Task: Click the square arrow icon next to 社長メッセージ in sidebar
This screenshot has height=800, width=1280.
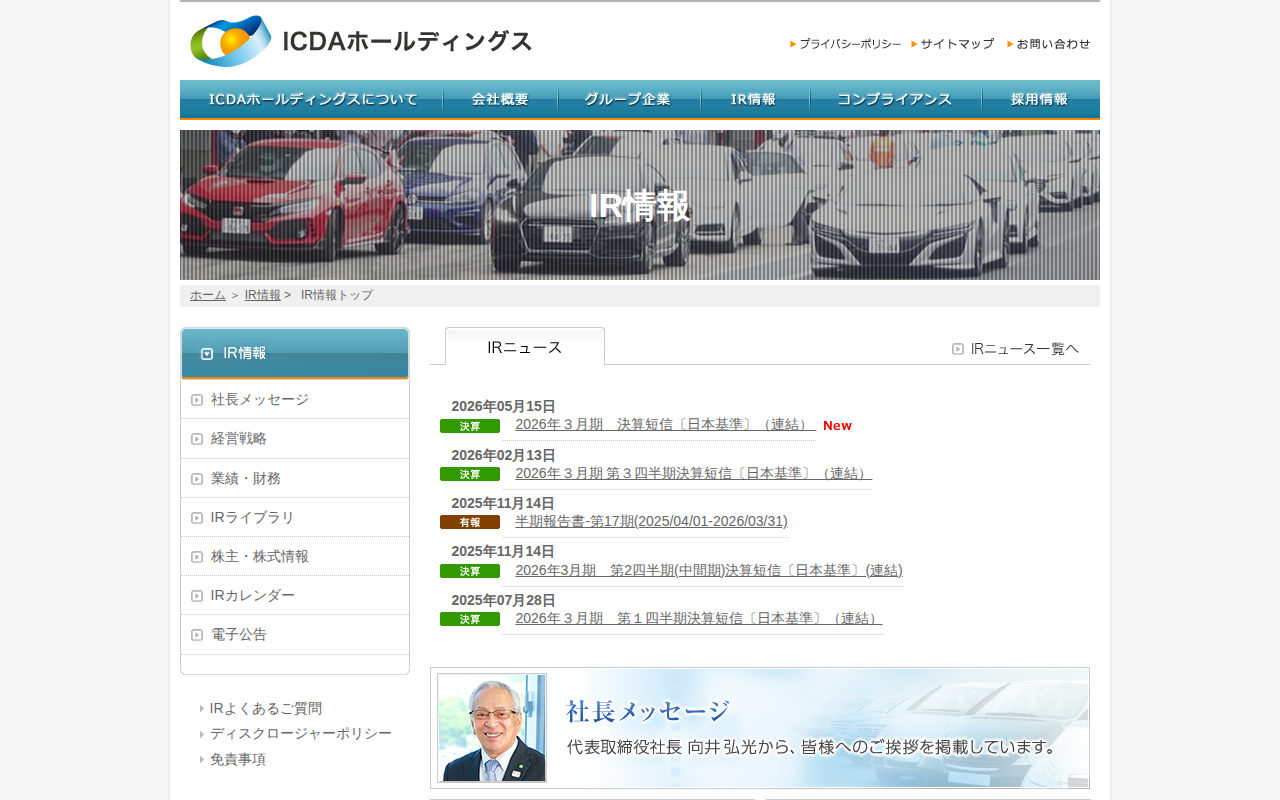Action: pos(197,400)
